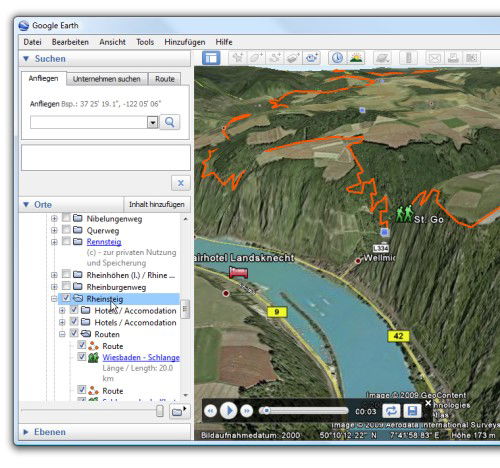Check the Rheinhöhen (l.) / Rhine checkbox

click(x=66, y=274)
